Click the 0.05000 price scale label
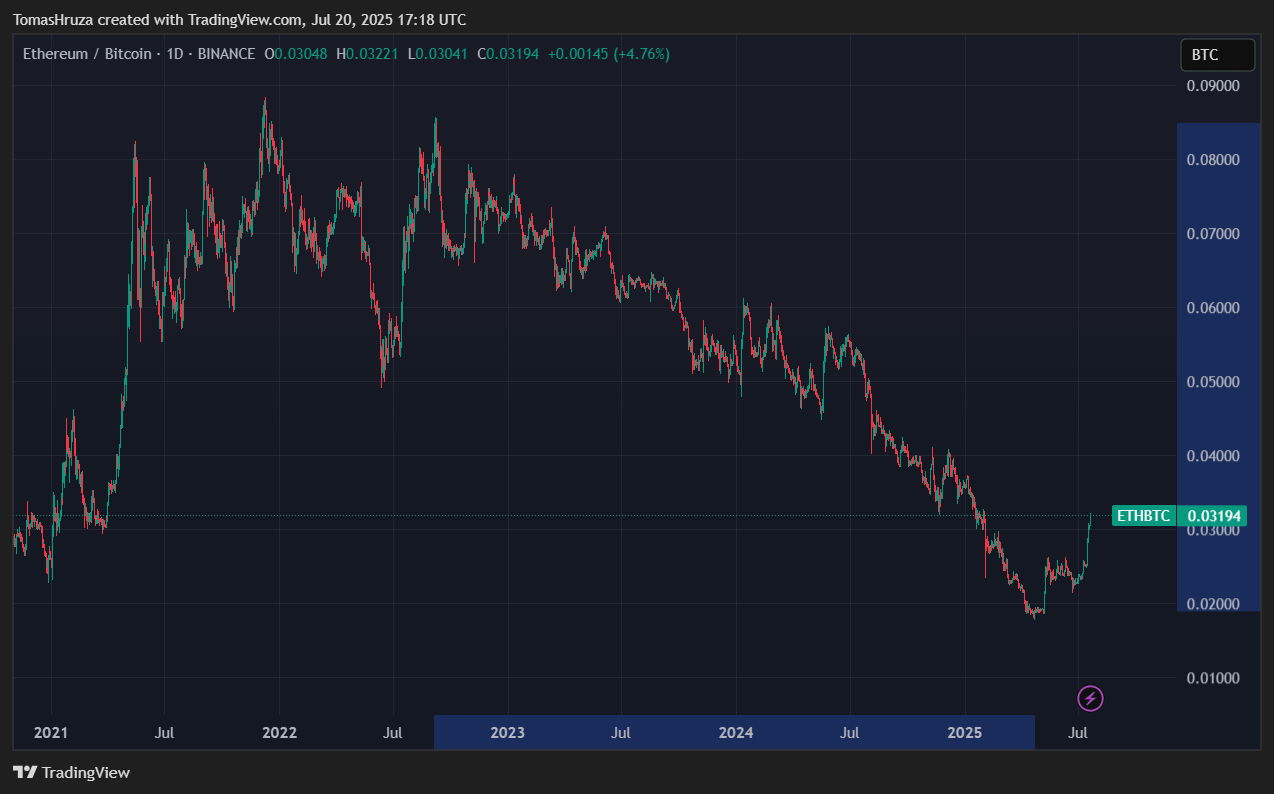 click(1213, 382)
